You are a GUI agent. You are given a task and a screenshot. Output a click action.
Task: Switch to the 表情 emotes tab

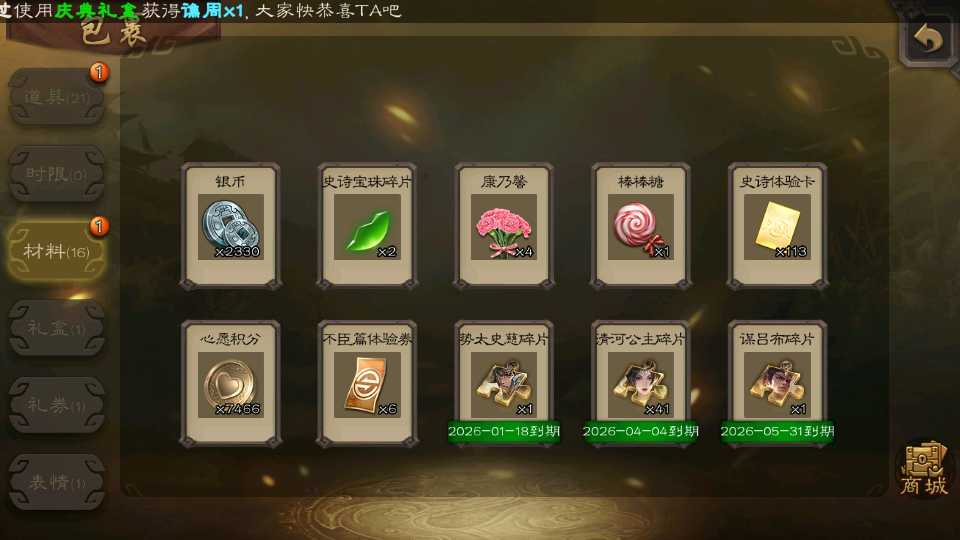coord(56,482)
